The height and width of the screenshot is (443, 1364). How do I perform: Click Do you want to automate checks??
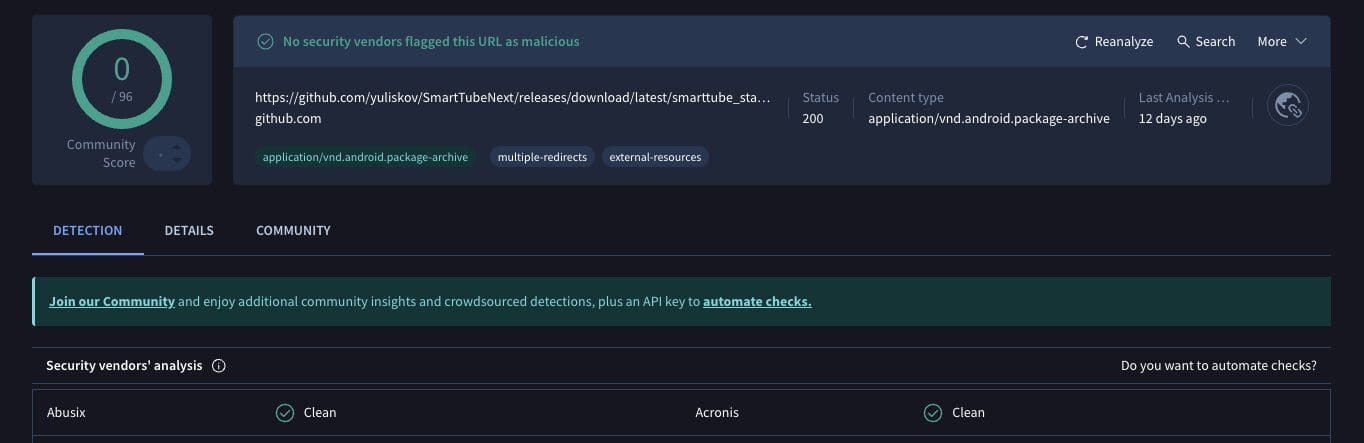pyautogui.click(x=1218, y=366)
